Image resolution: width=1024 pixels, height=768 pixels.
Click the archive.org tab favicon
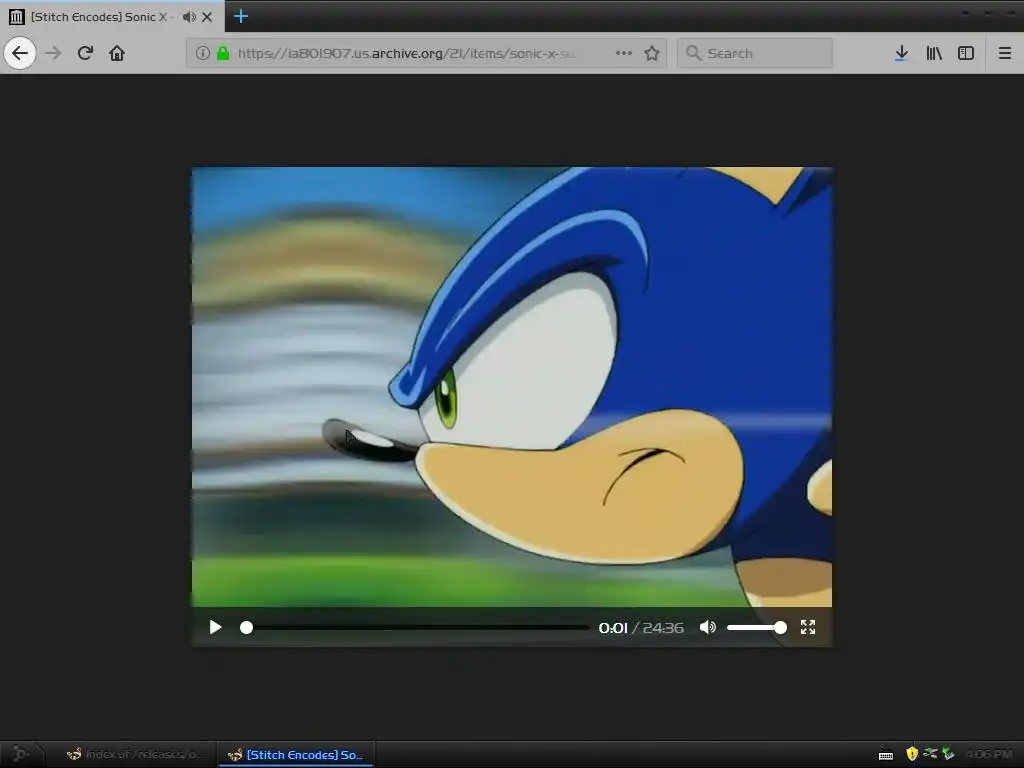[17, 17]
